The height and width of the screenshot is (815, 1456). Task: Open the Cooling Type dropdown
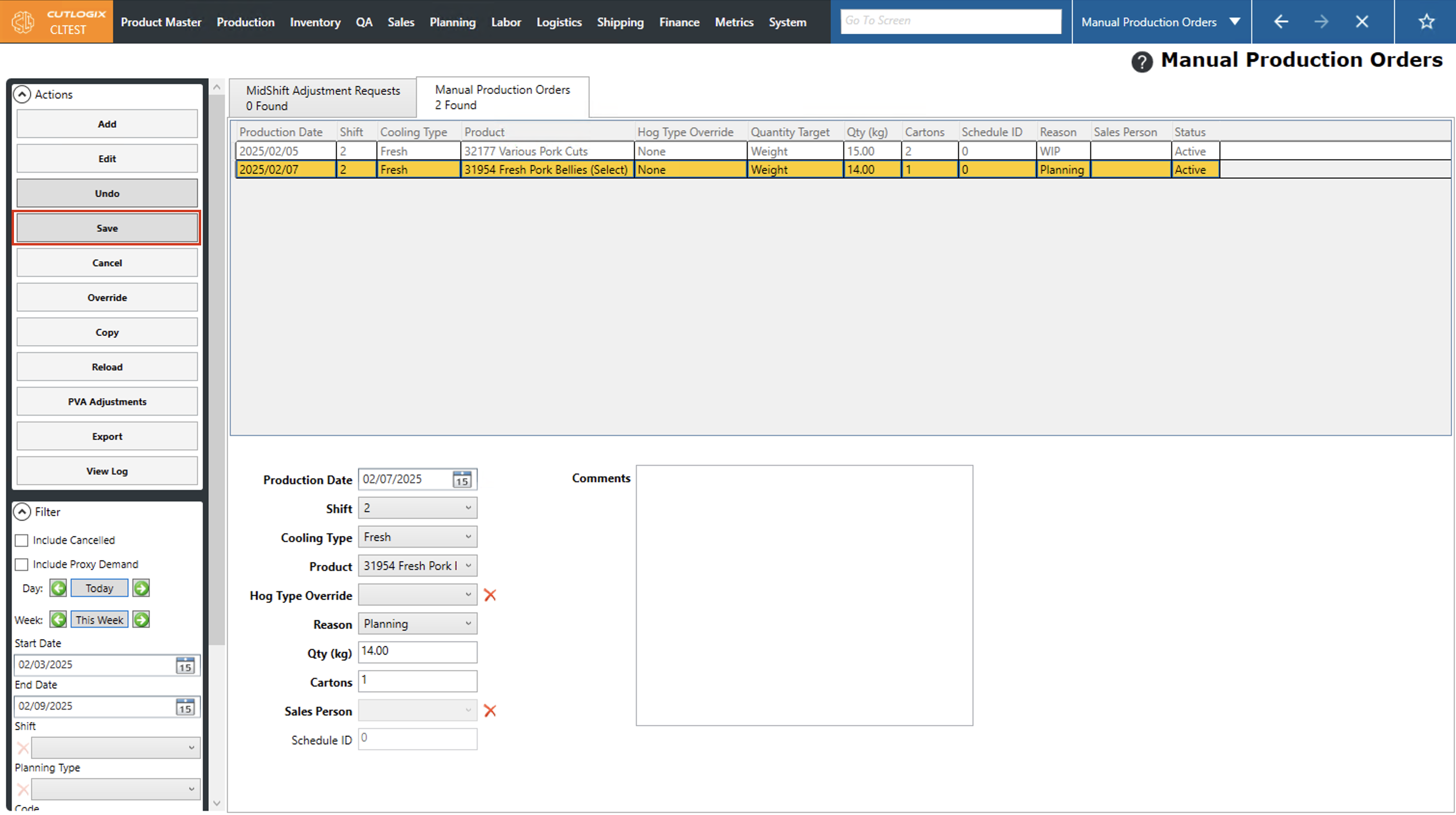pyautogui.click(x=417, y=537)
